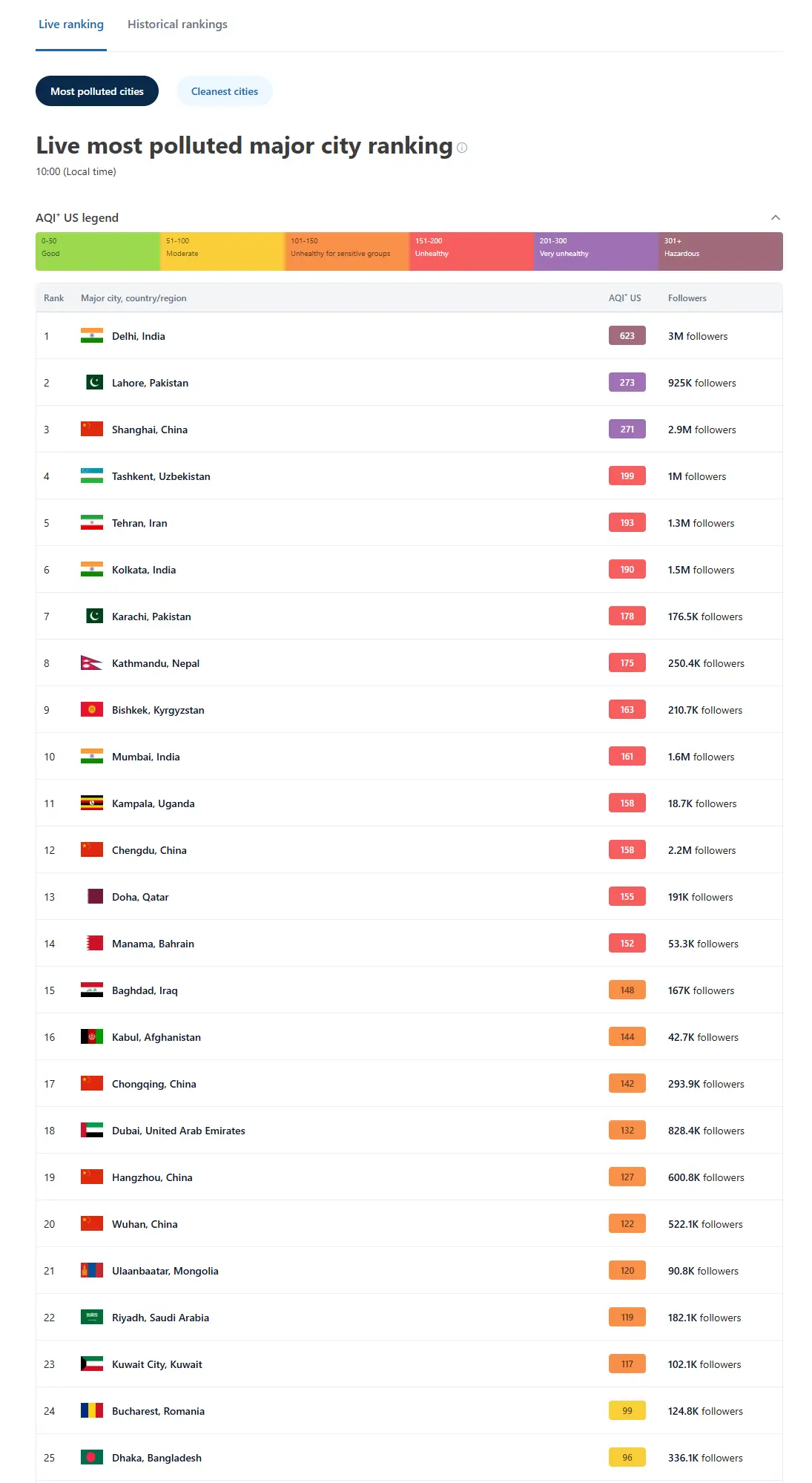
Task: Click the info icon beside ranking title
Action: tap(462, 148)
